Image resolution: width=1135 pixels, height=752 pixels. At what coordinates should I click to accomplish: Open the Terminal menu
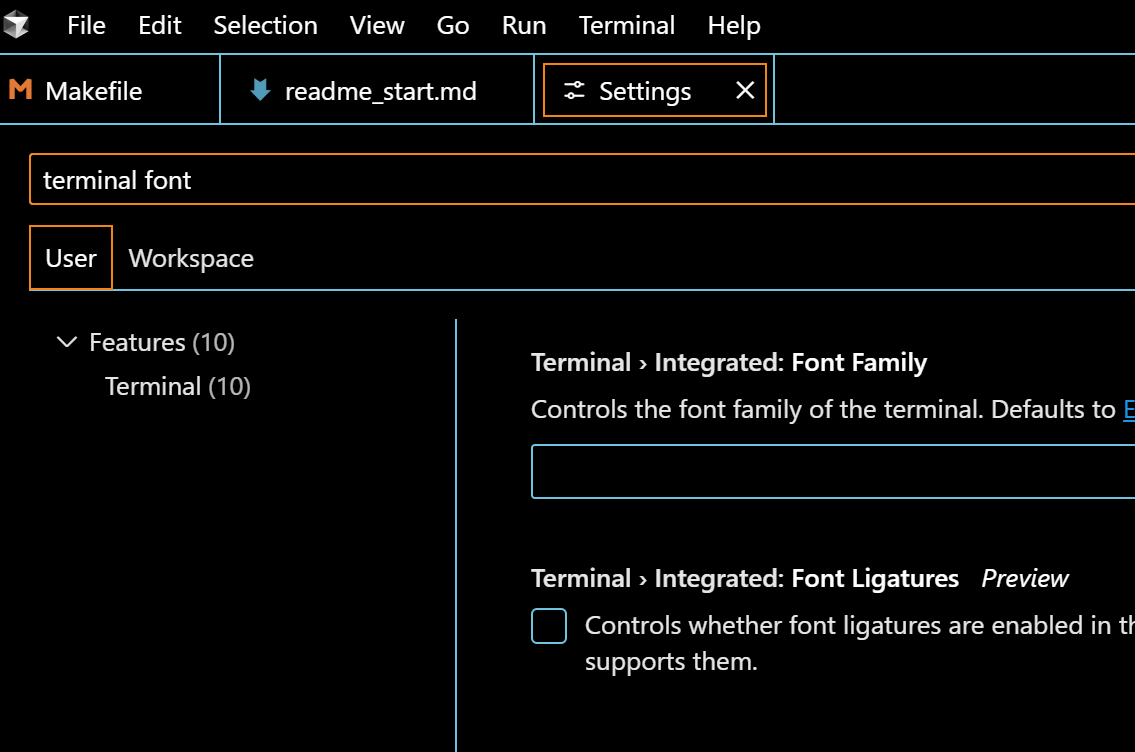click(627, 25)
